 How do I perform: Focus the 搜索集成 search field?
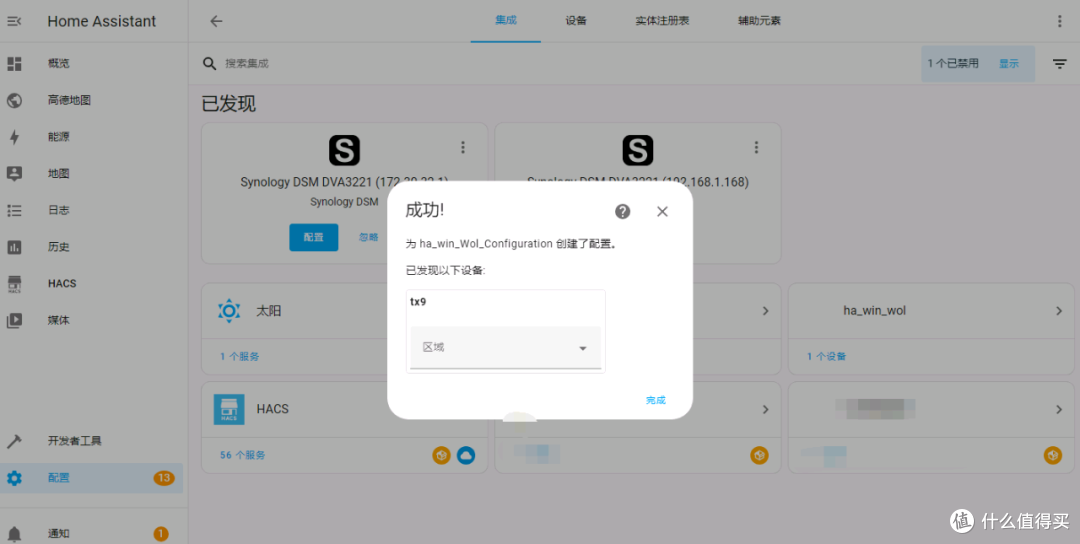click(551, 64)
